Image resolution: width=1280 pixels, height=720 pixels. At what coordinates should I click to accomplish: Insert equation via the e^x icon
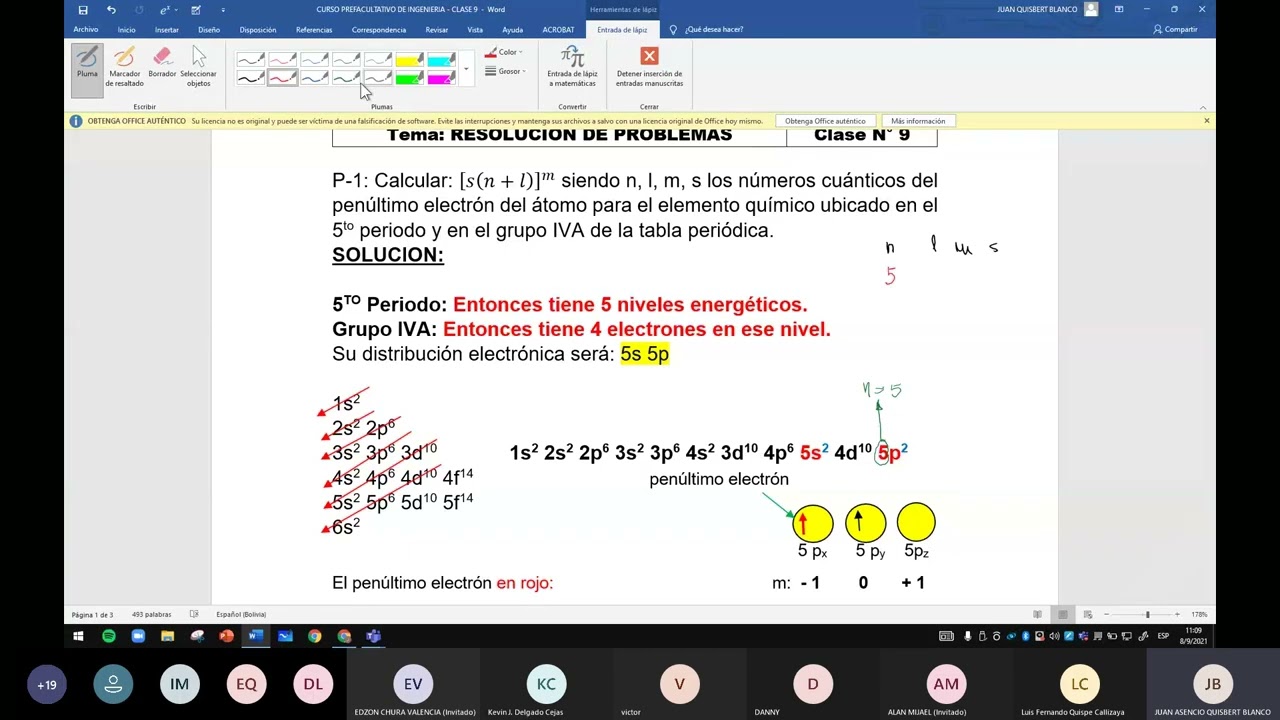click(165, 10)
